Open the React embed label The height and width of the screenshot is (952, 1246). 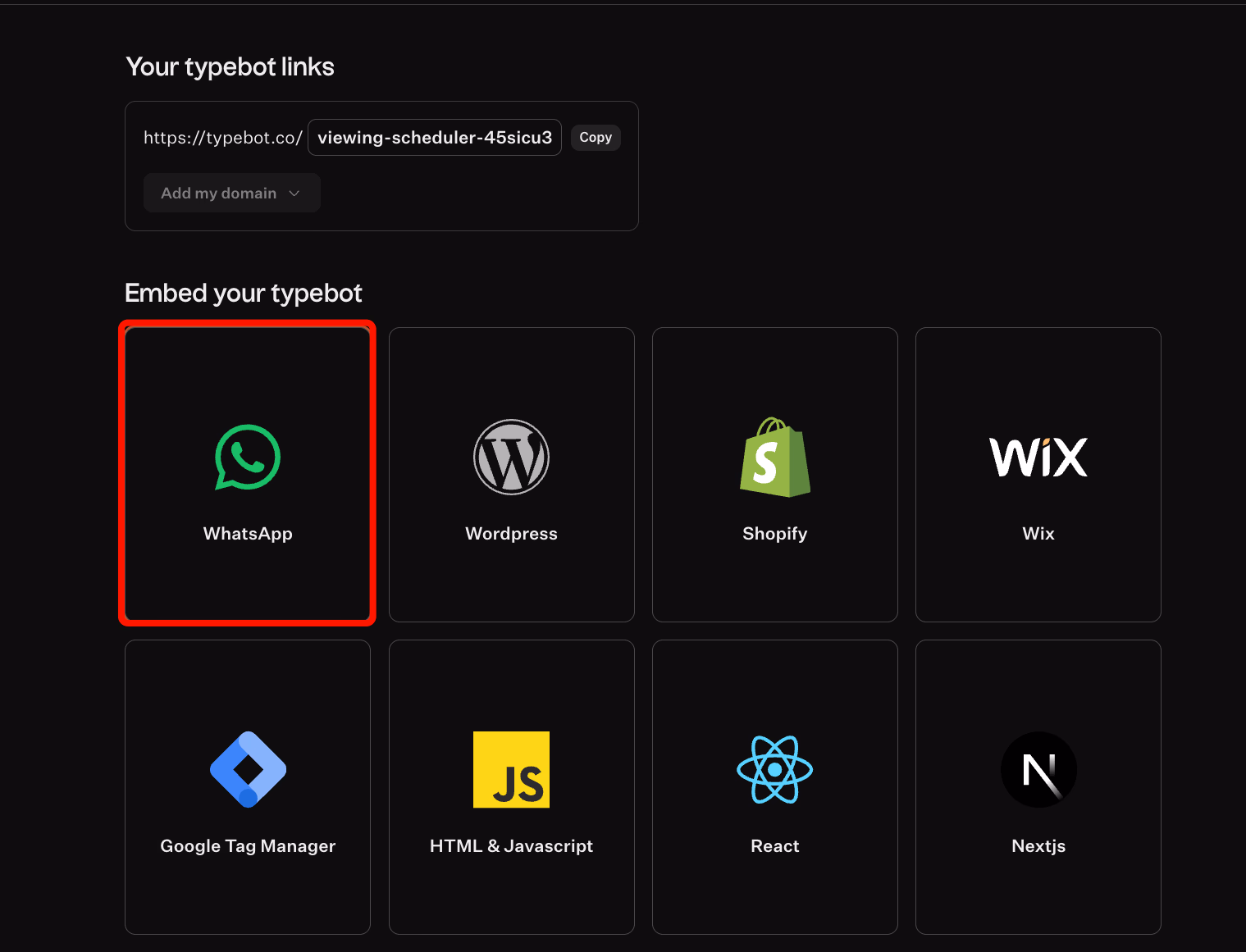(774, 846)
